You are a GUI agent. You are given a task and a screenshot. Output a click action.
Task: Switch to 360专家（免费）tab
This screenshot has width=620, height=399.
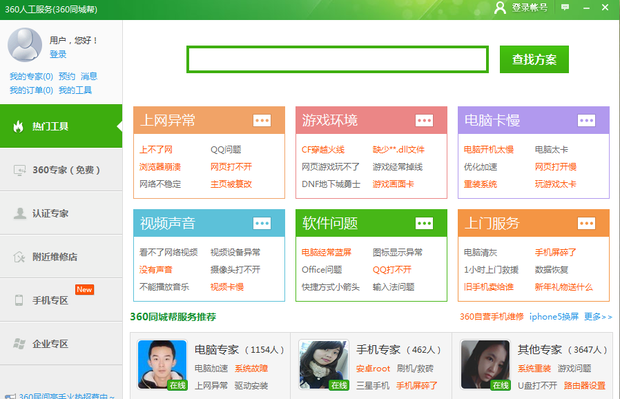[x=61, y=170]
